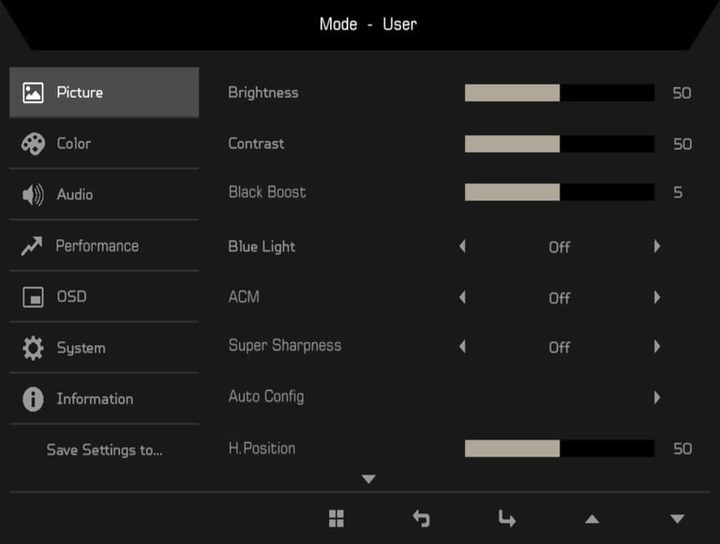This screenshot has width=720, height=544.
Task: Show more settings with the down triangle below H.Position
Action: pyautogui.click(x=368, y=480)
